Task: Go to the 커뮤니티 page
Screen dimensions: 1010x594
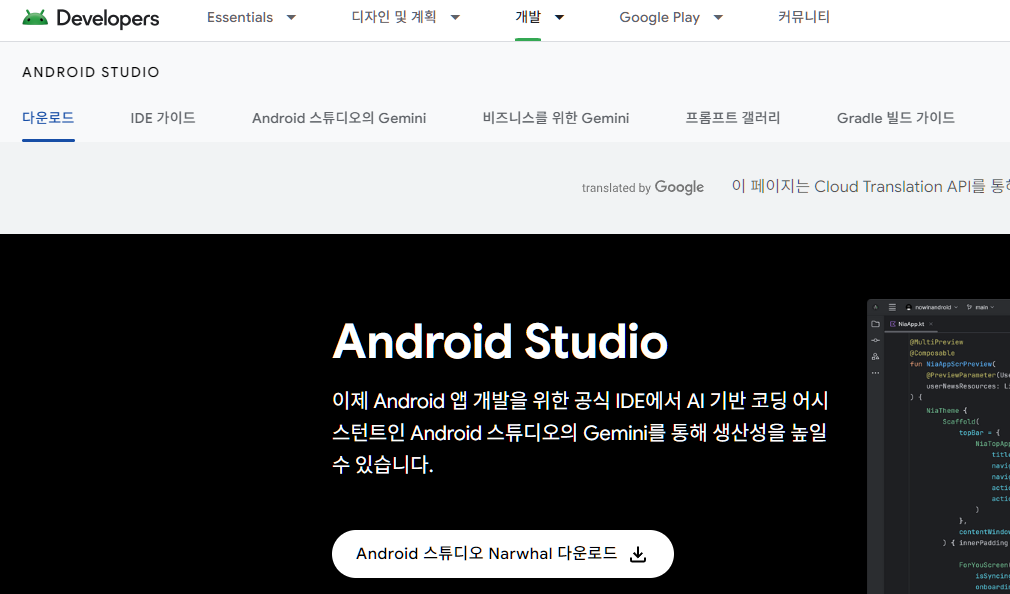Action: click(x=804, y=17)
